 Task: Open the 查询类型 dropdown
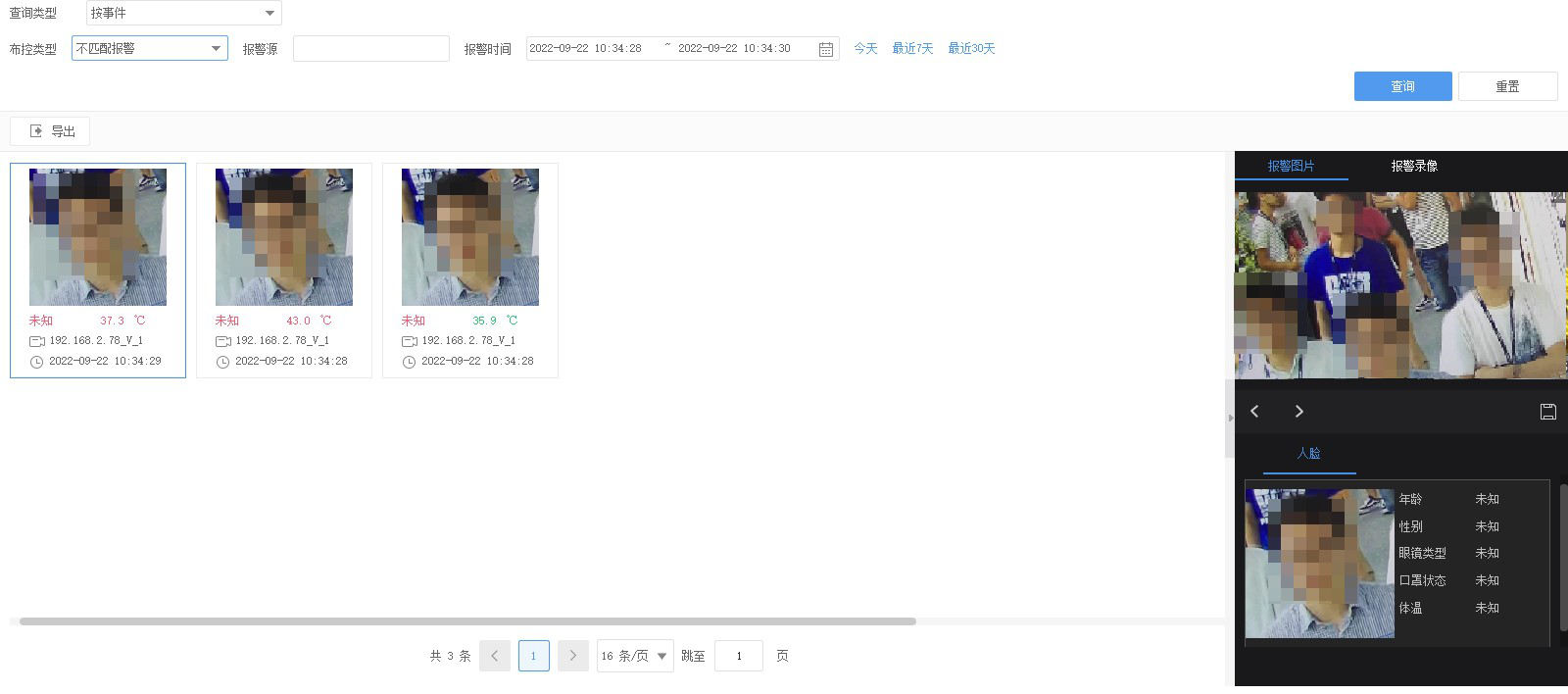184,13
